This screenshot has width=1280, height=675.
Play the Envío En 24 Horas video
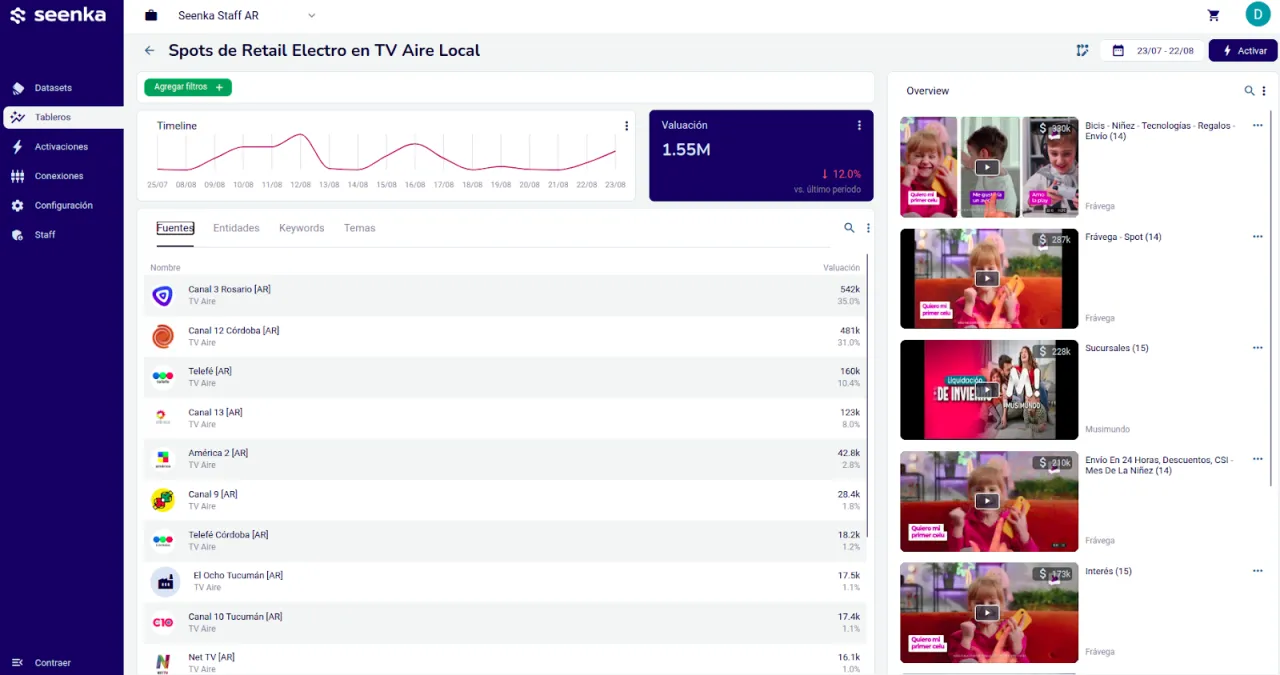click(x=987, y=501)
